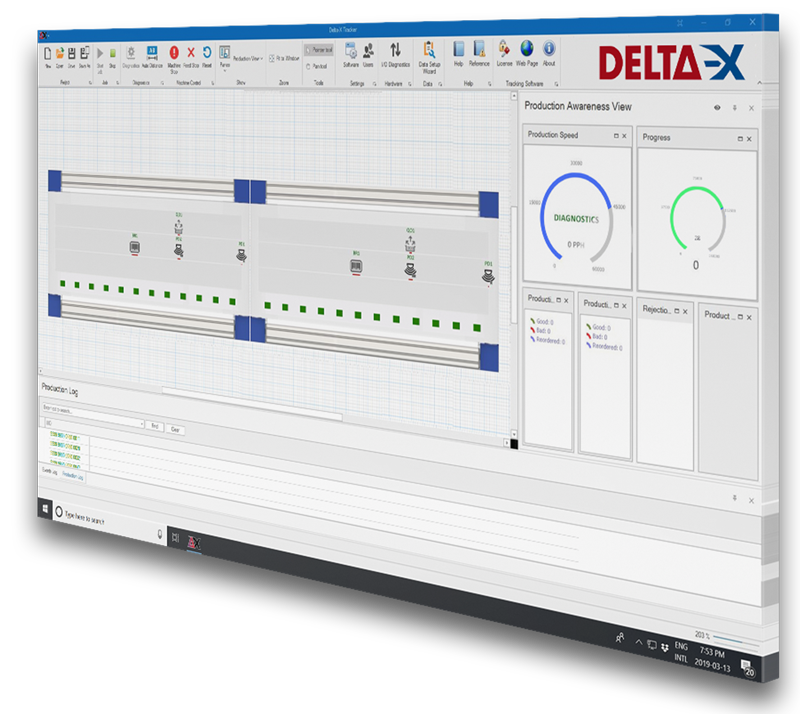Expand the Hardware group dialog launcher
The image size is (800, 714).
click(x=410, y=84)
